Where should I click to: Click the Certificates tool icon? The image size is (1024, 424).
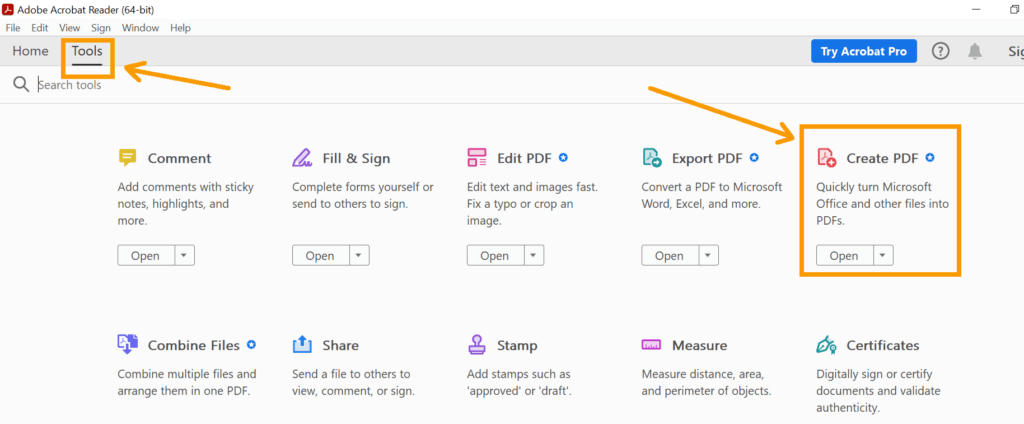(826, 345)
